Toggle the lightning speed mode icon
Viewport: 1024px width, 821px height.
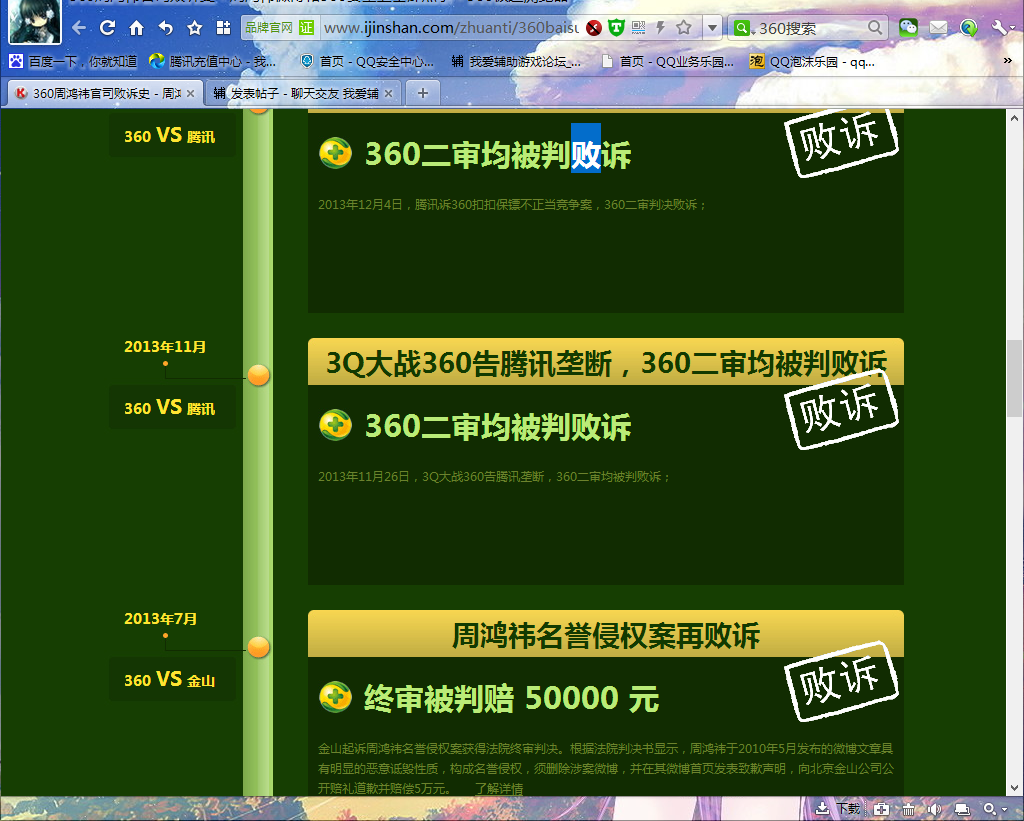pyautogui.click(x=661, y=27)
